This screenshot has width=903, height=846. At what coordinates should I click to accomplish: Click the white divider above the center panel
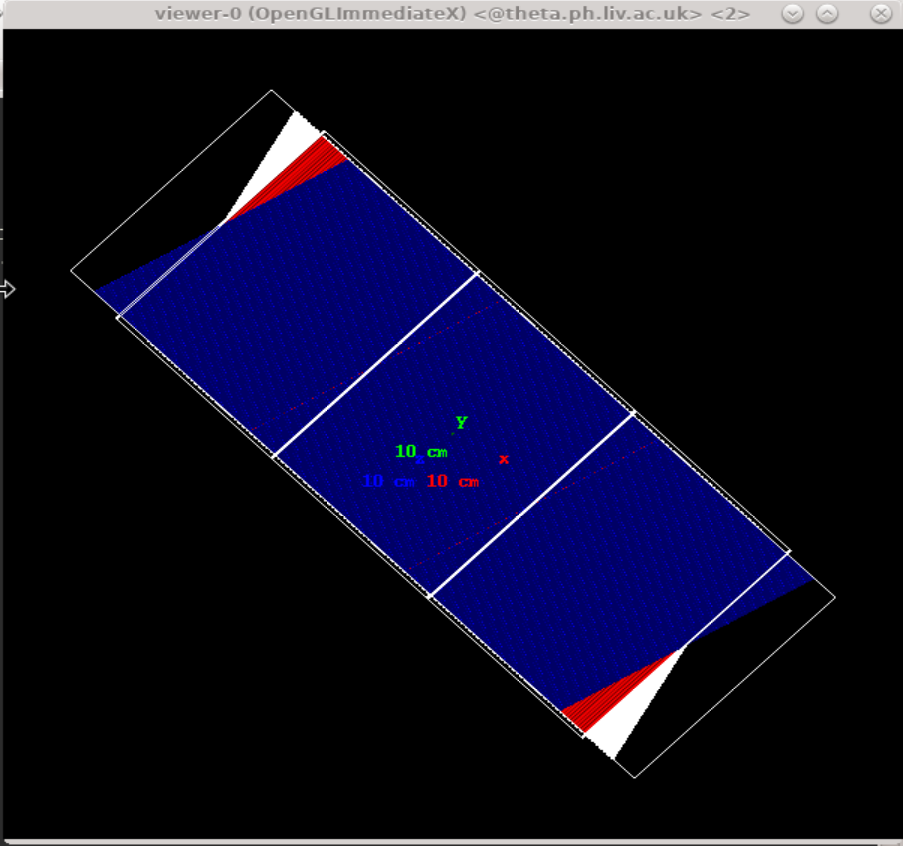tap(375, 364)
